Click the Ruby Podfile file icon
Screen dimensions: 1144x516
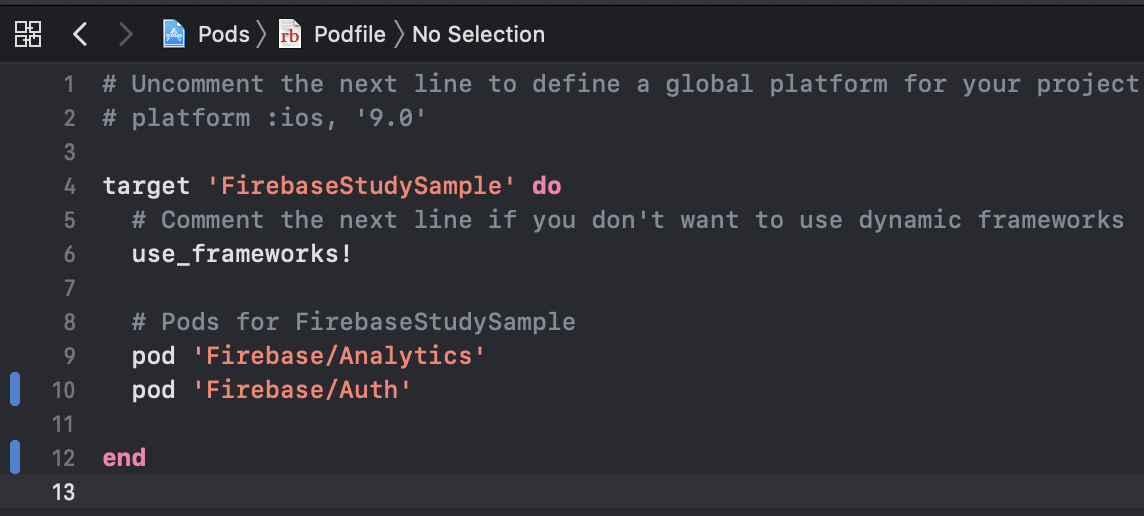[290, 34]
